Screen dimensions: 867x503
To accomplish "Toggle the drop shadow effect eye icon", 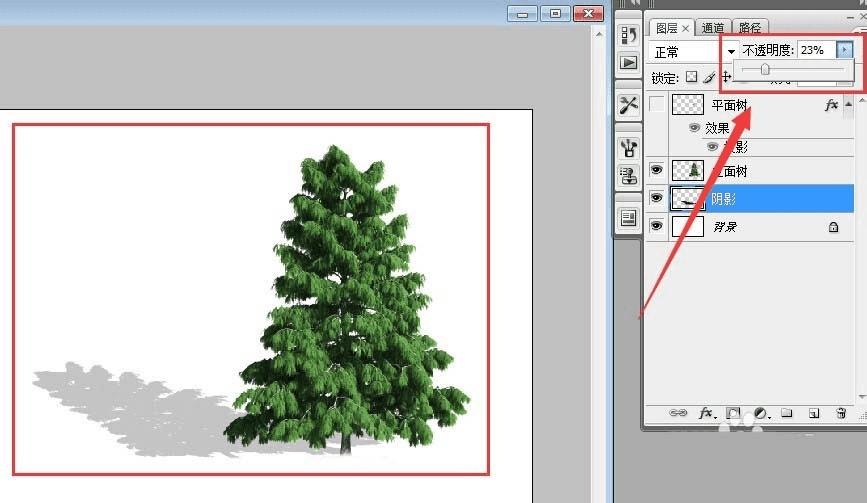I will click(x=713, y=147).
